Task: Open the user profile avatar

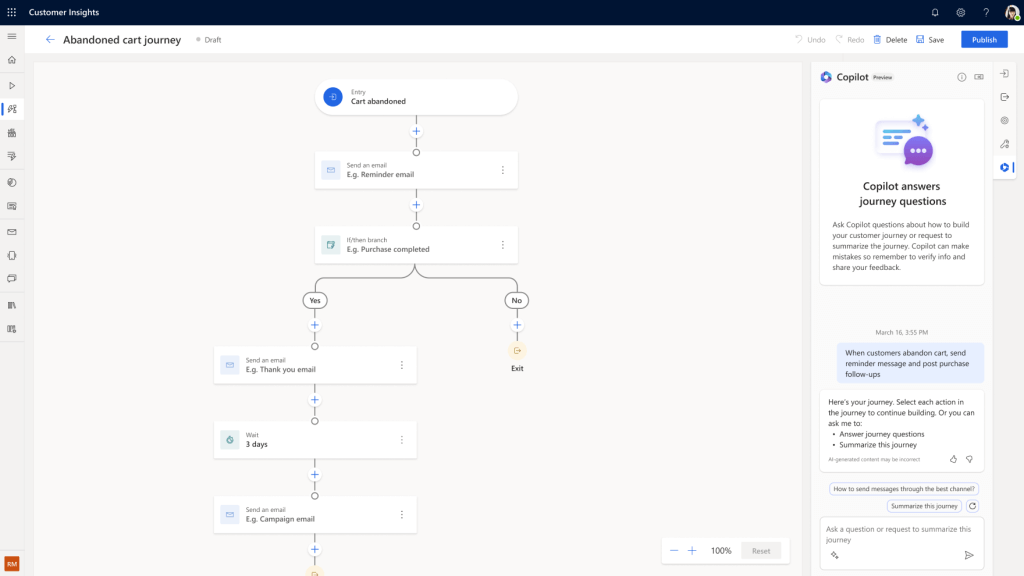Action: [1012, 12]
